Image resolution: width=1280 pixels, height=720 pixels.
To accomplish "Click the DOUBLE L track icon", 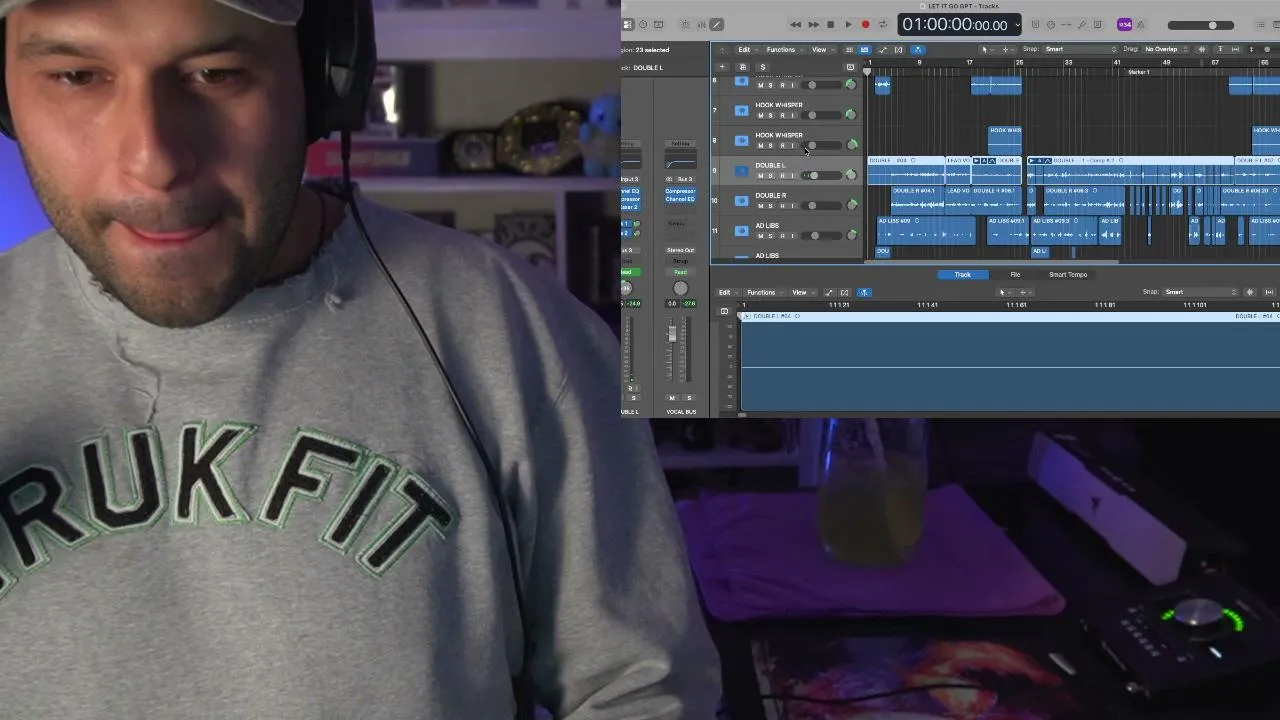I will 741,171.
